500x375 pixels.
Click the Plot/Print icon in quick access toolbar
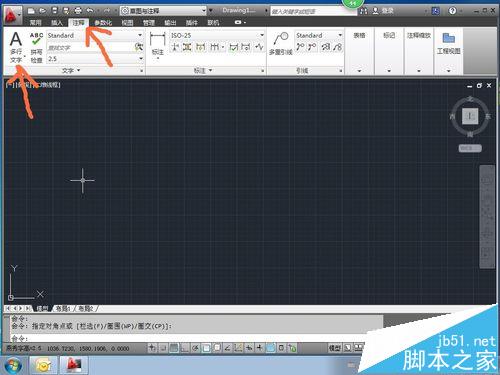[x=78, y=11]
